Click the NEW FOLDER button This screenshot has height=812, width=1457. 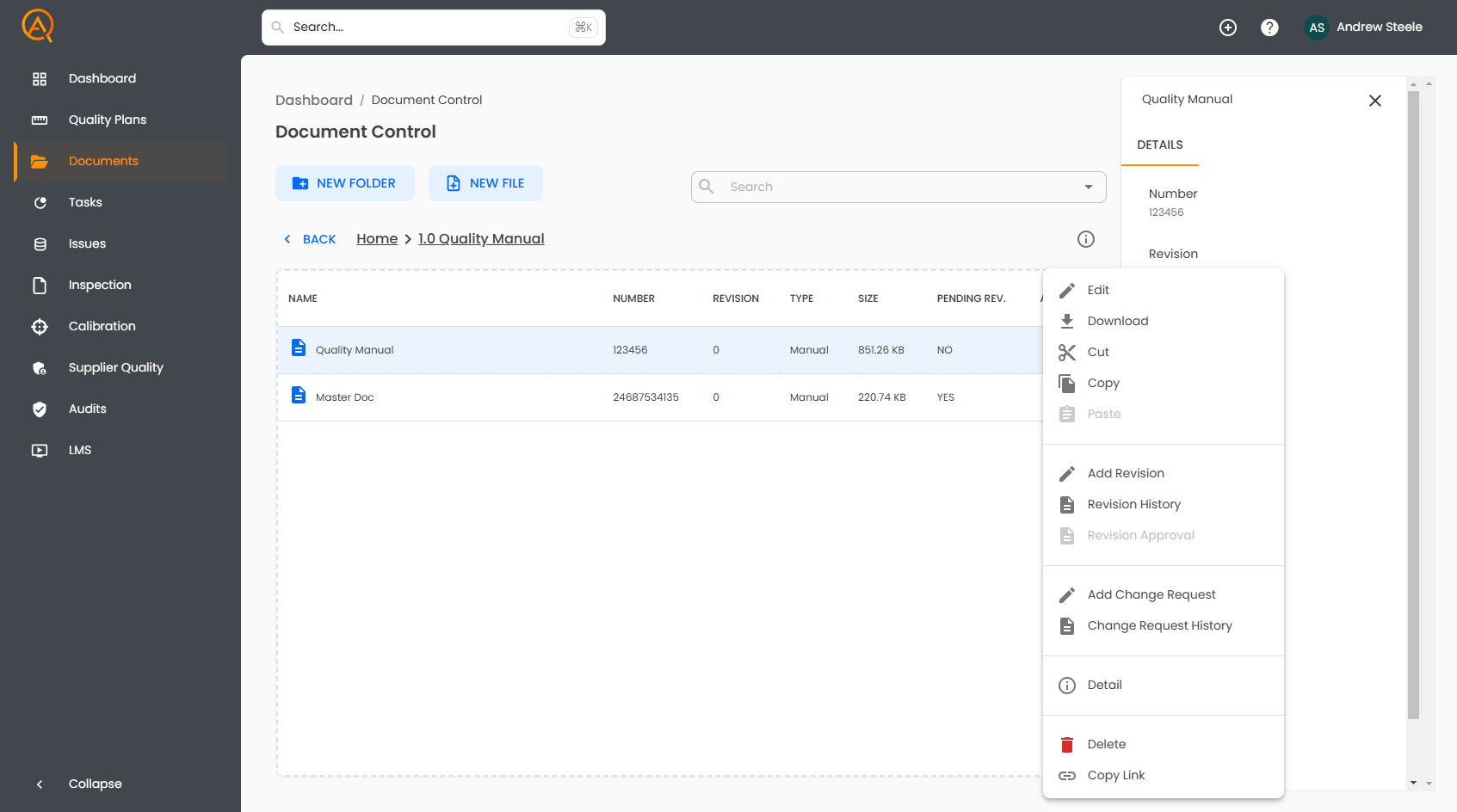(344, 183)
